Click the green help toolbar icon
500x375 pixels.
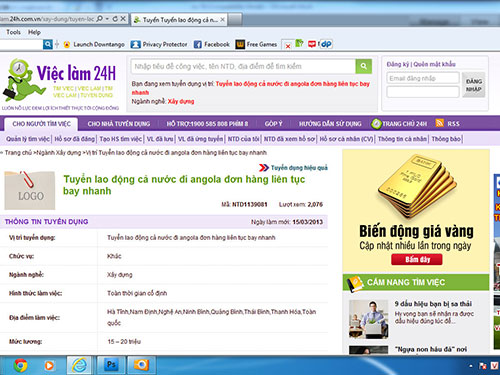click(299, 43)
